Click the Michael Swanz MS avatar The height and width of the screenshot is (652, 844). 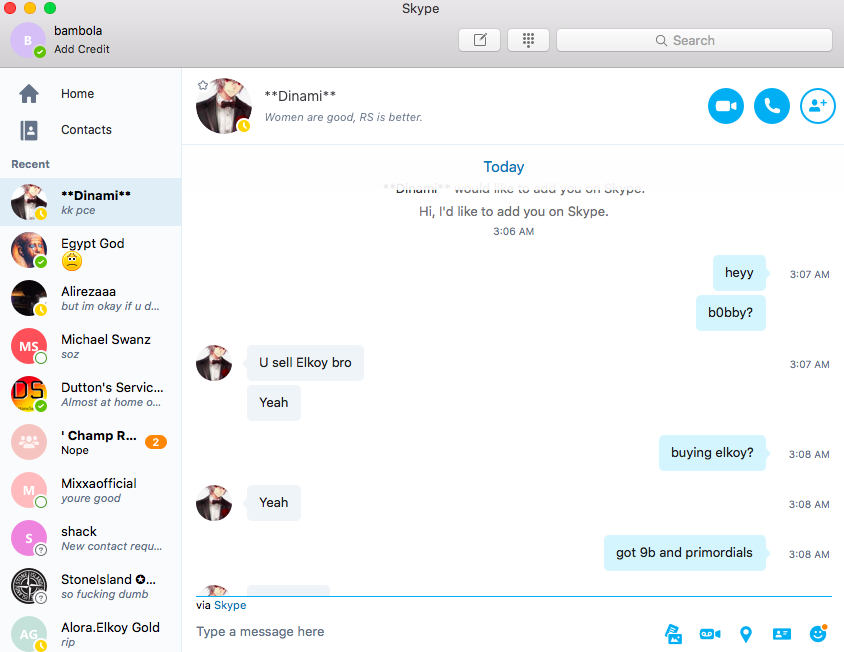[29, 346]
